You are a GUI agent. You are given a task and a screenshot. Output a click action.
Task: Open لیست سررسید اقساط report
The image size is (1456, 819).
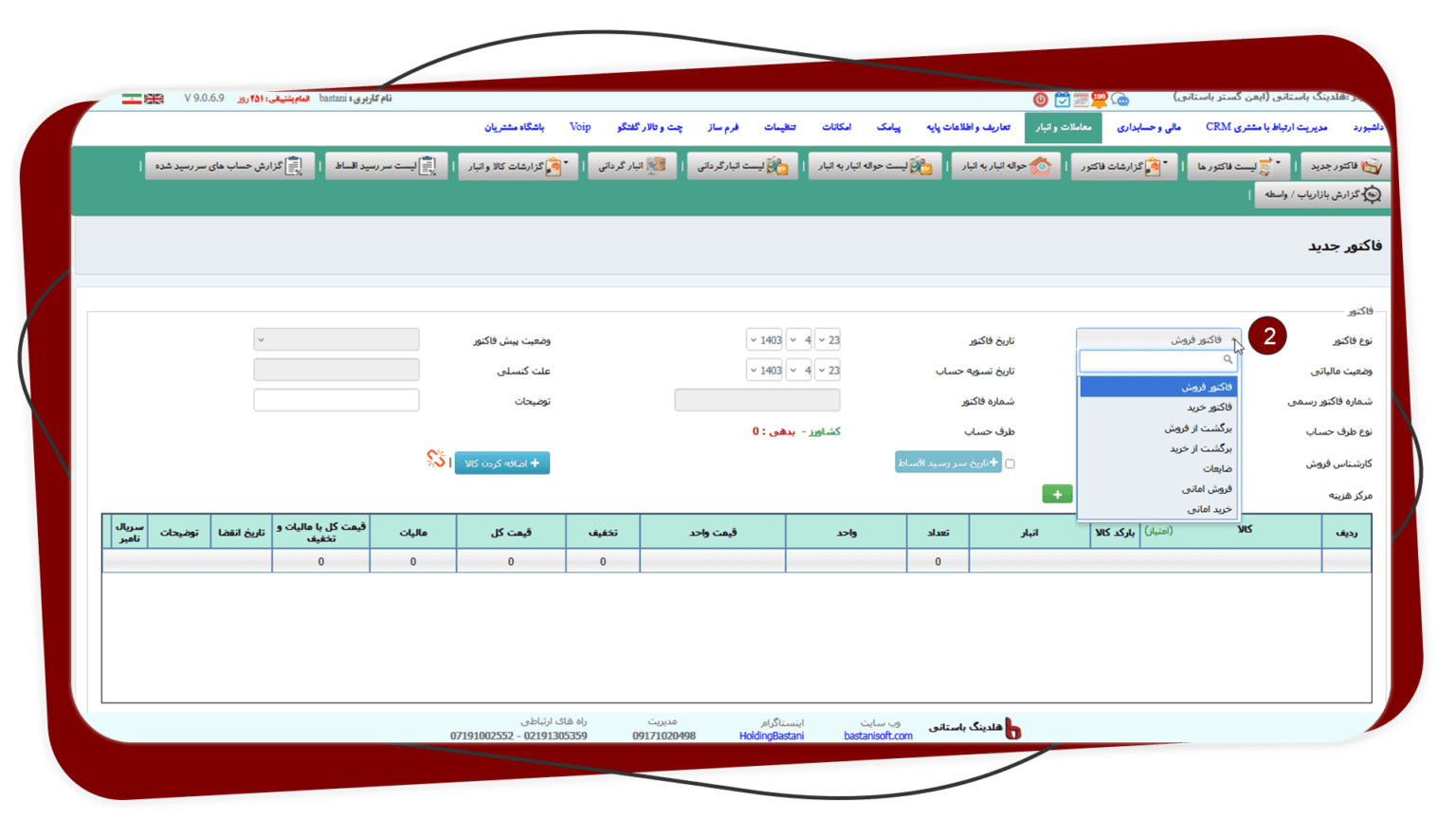click(386, 166)
